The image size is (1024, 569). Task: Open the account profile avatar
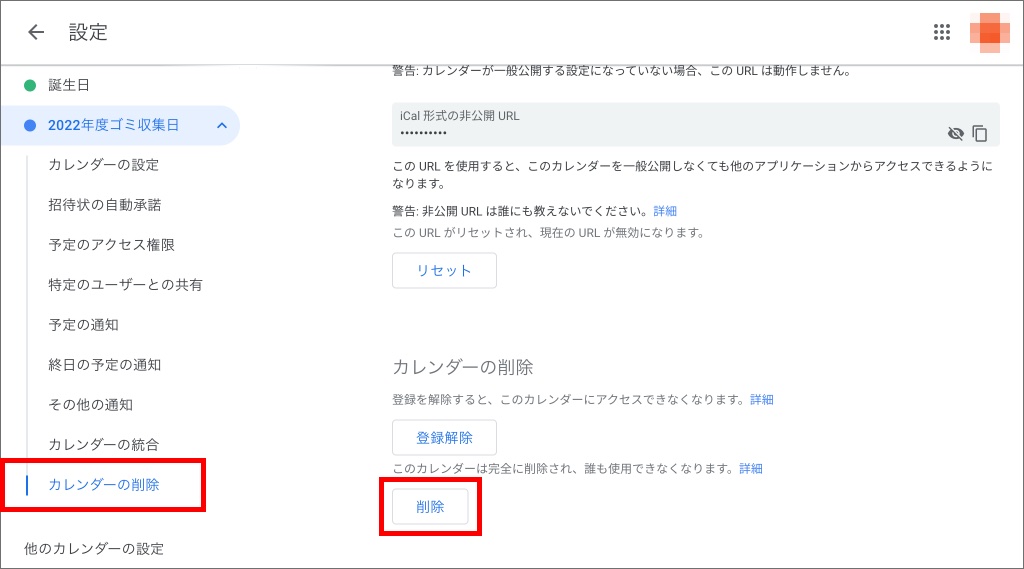click(988, 32)
